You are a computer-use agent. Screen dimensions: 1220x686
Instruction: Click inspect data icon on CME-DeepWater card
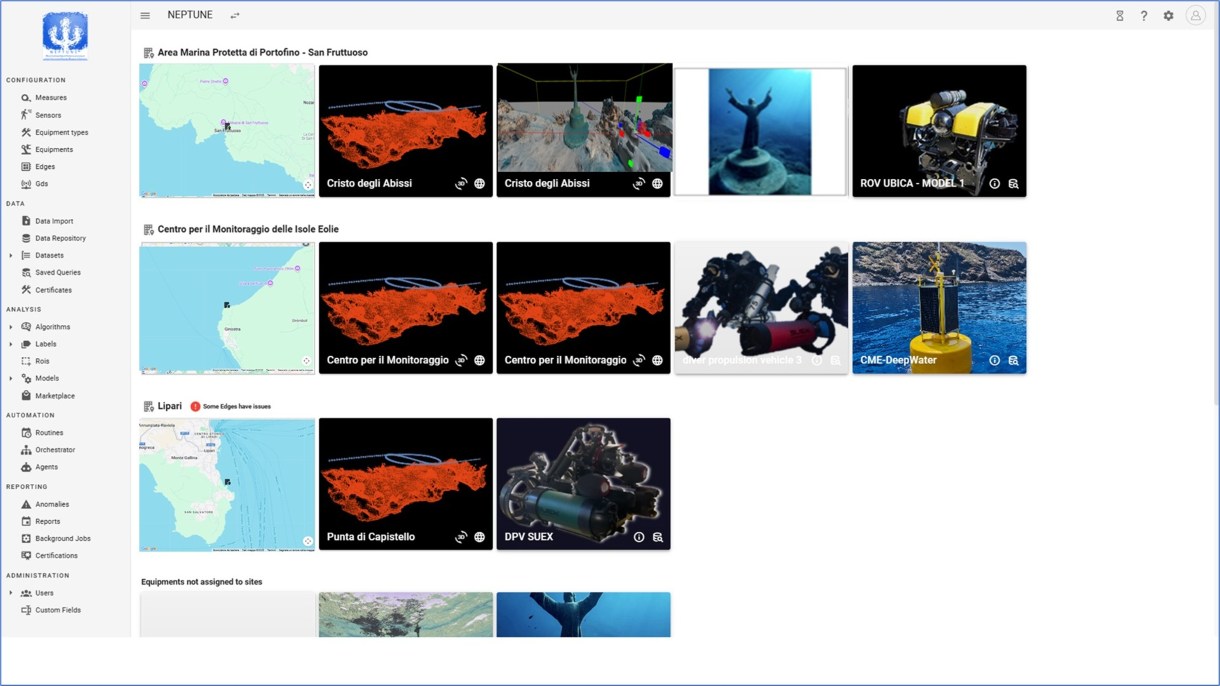pos(1013,361)
